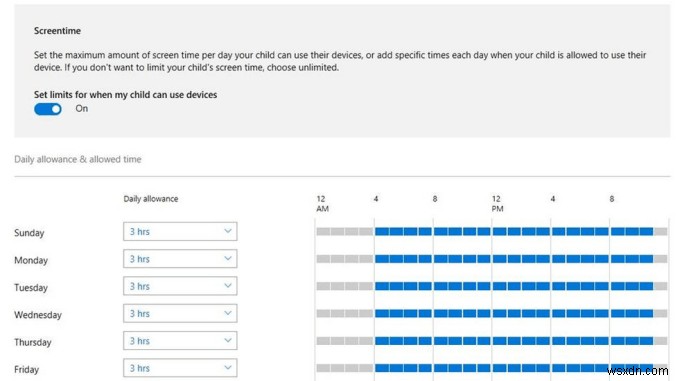Click the Tuesday allowed-time schedule bar

(x=492, y=286)
